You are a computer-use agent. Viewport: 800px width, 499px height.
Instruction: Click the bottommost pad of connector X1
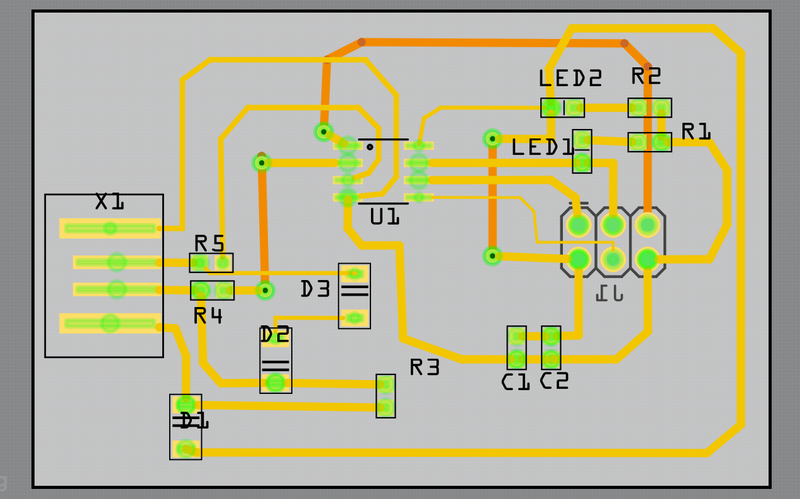click(110, 323)
